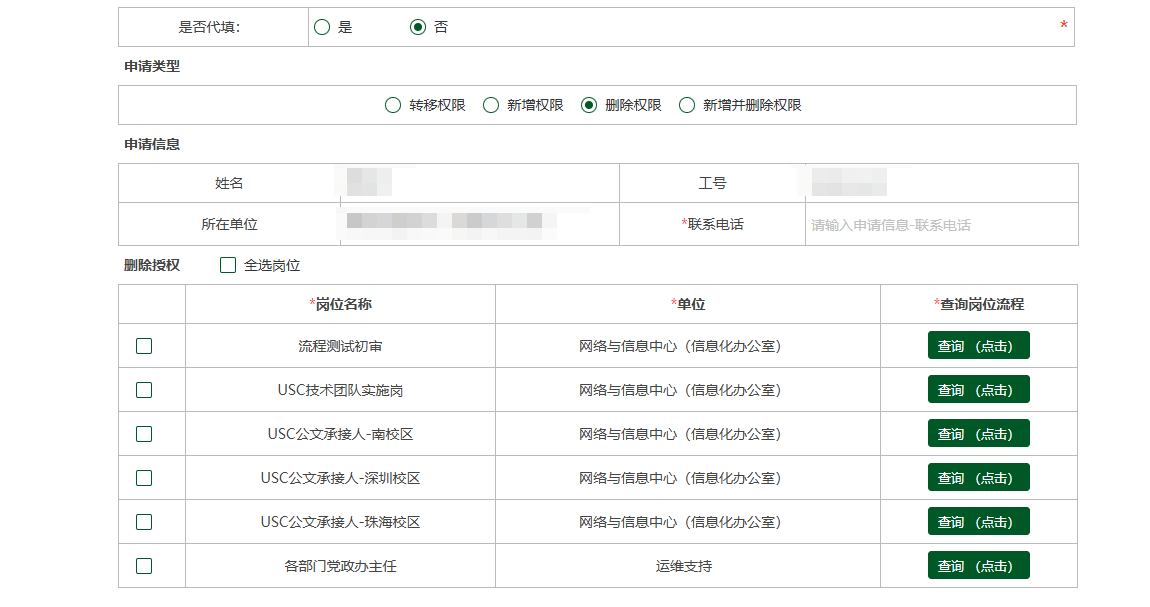Tick the USC公文承接人-南校区 row checkbox
The width and height of the screenshot is (1150, 607).
tap(144, 434)
